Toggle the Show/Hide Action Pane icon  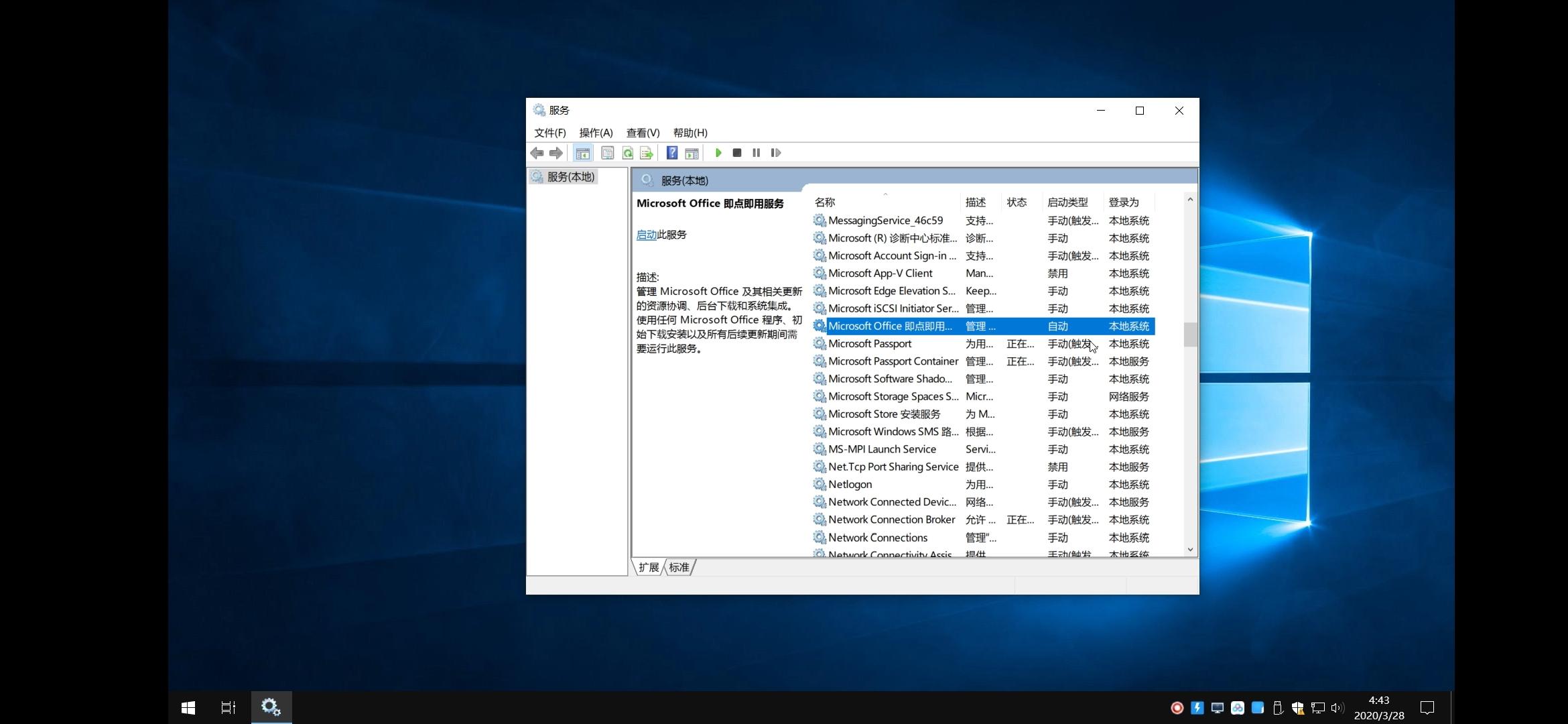[x=692, y=154]
